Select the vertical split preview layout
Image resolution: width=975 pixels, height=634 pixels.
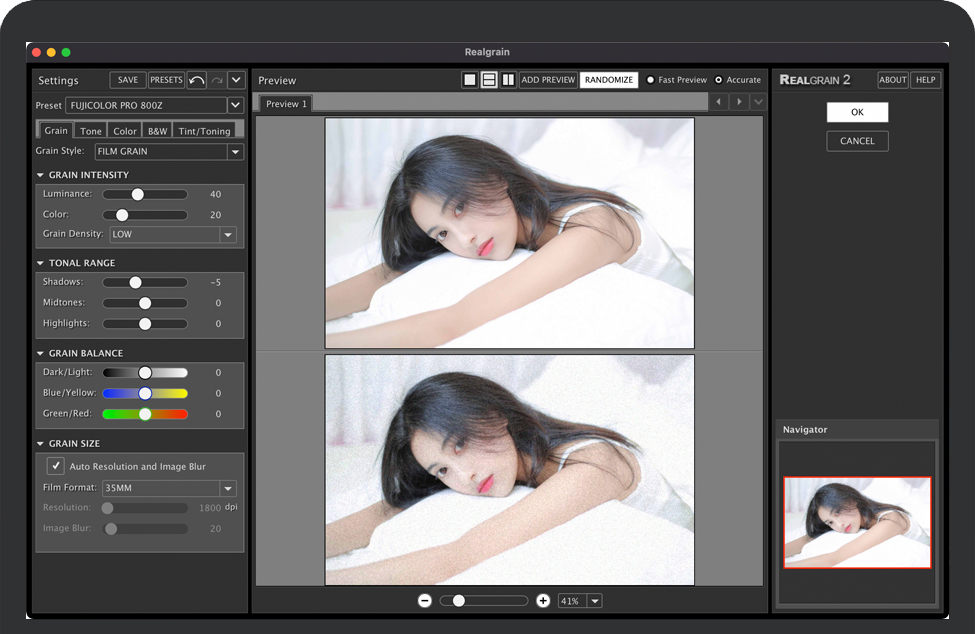[508, 80]
